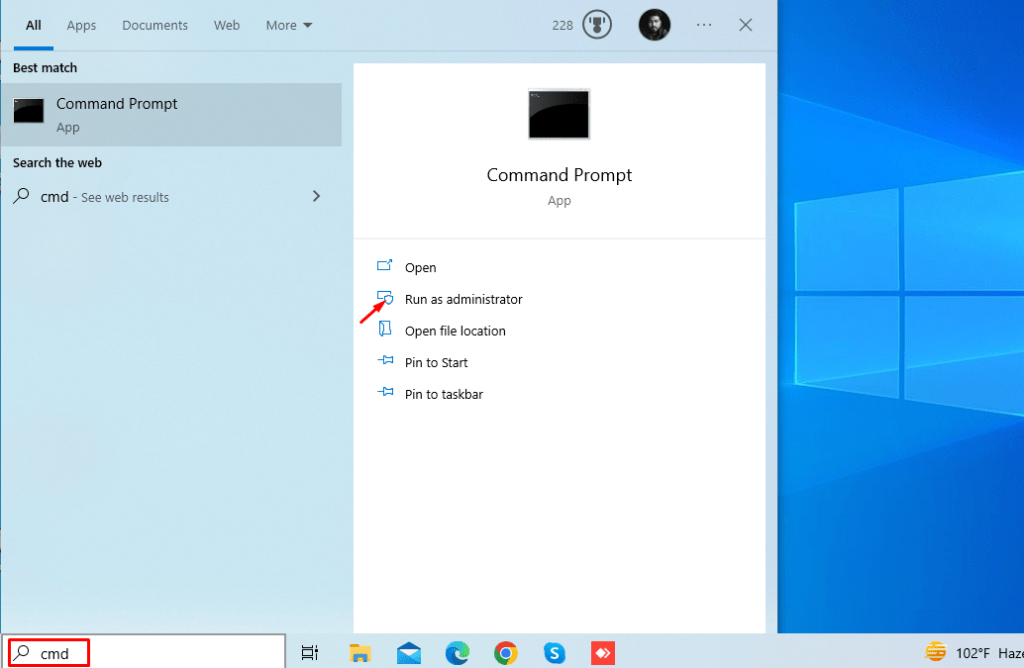Select the cmd See web results entry
The width and height of the screenshot is (1024, 668).
tap(171, 197)
